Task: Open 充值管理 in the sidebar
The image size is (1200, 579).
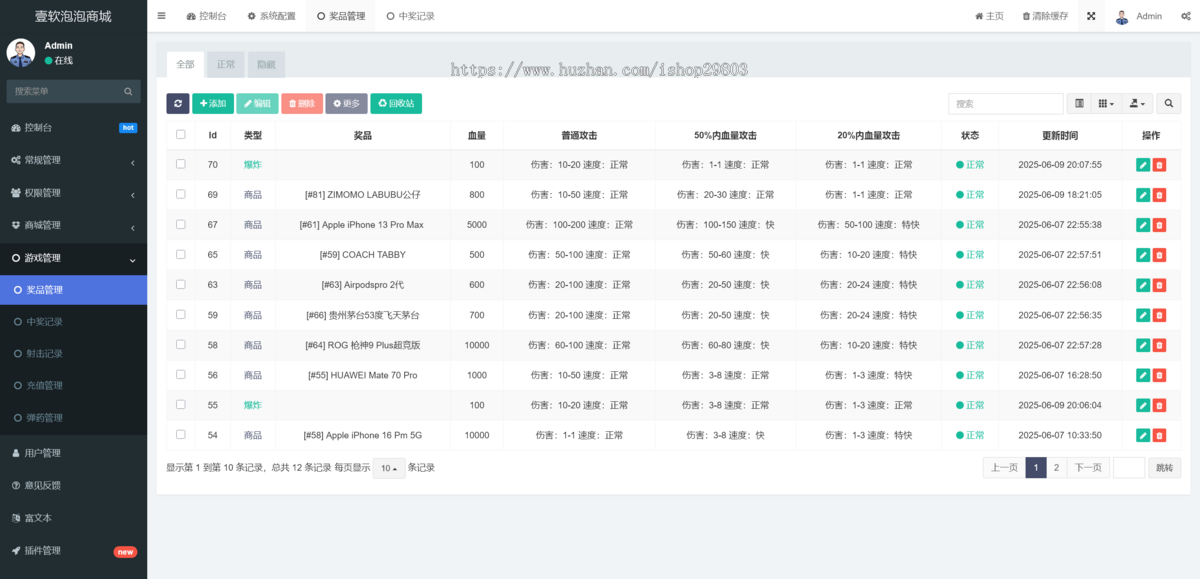Action: pos(73,385)
